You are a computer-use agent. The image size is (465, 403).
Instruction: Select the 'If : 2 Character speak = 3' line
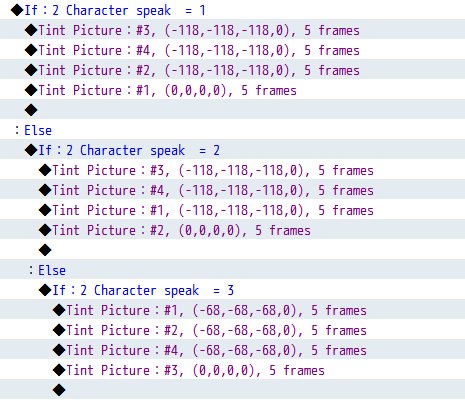[232, 289]
